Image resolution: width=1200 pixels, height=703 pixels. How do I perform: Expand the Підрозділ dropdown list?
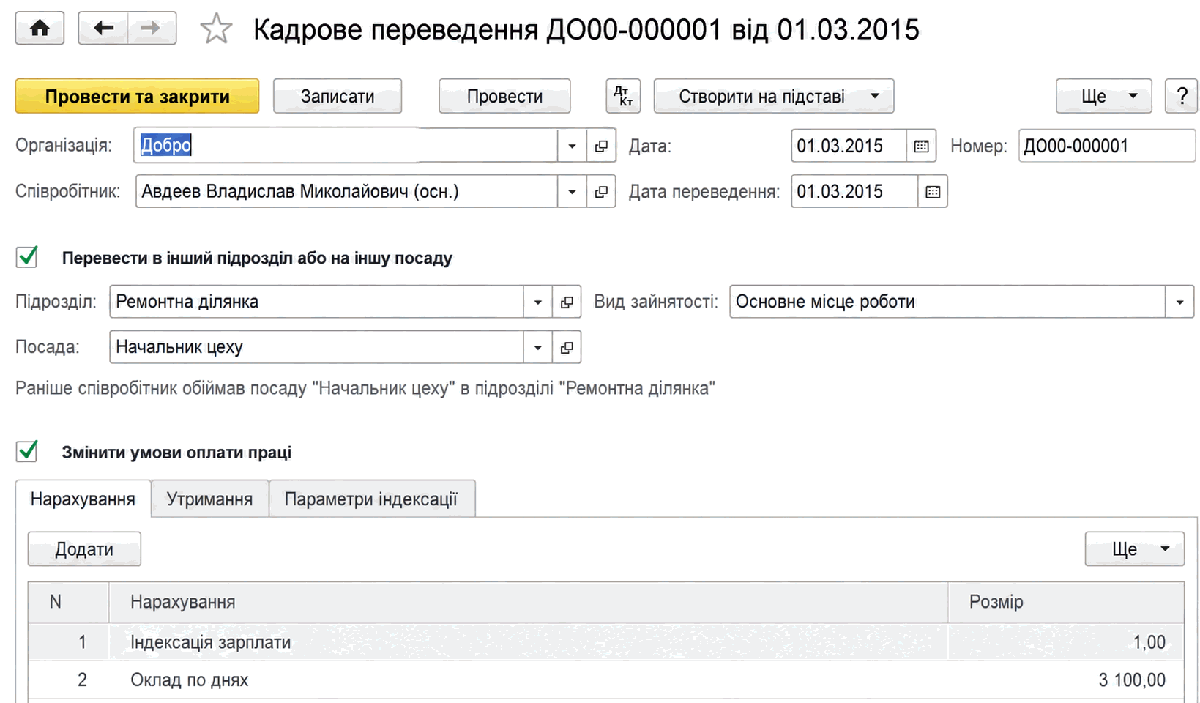[538, 301]
